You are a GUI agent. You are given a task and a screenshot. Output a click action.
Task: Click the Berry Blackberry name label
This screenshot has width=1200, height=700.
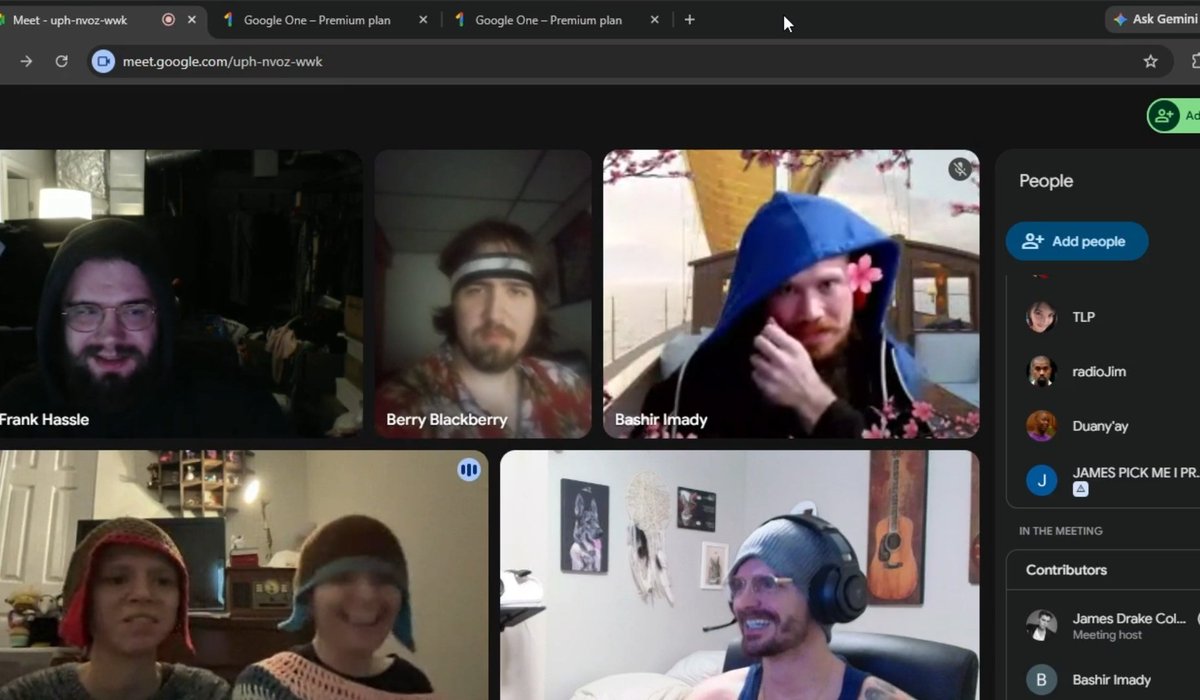coord(447,420)
